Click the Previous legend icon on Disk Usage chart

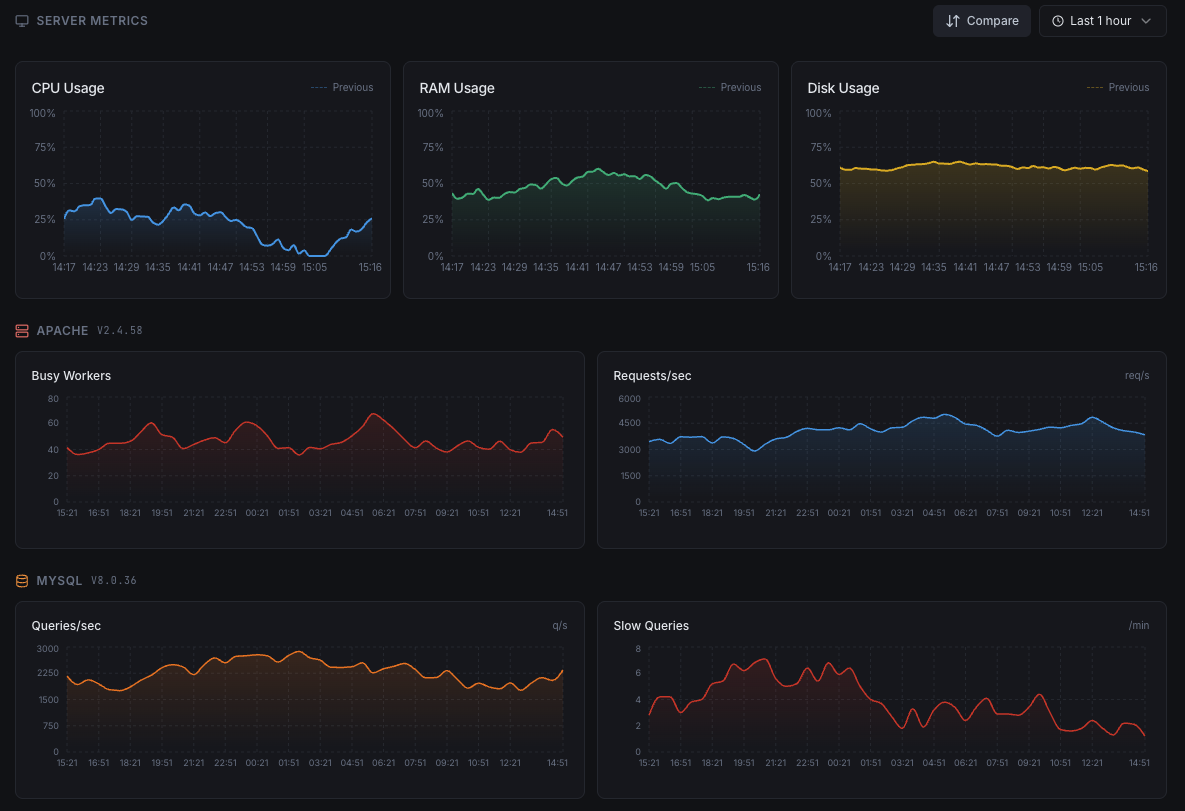pyautogui.click(x=1096, y=87)
